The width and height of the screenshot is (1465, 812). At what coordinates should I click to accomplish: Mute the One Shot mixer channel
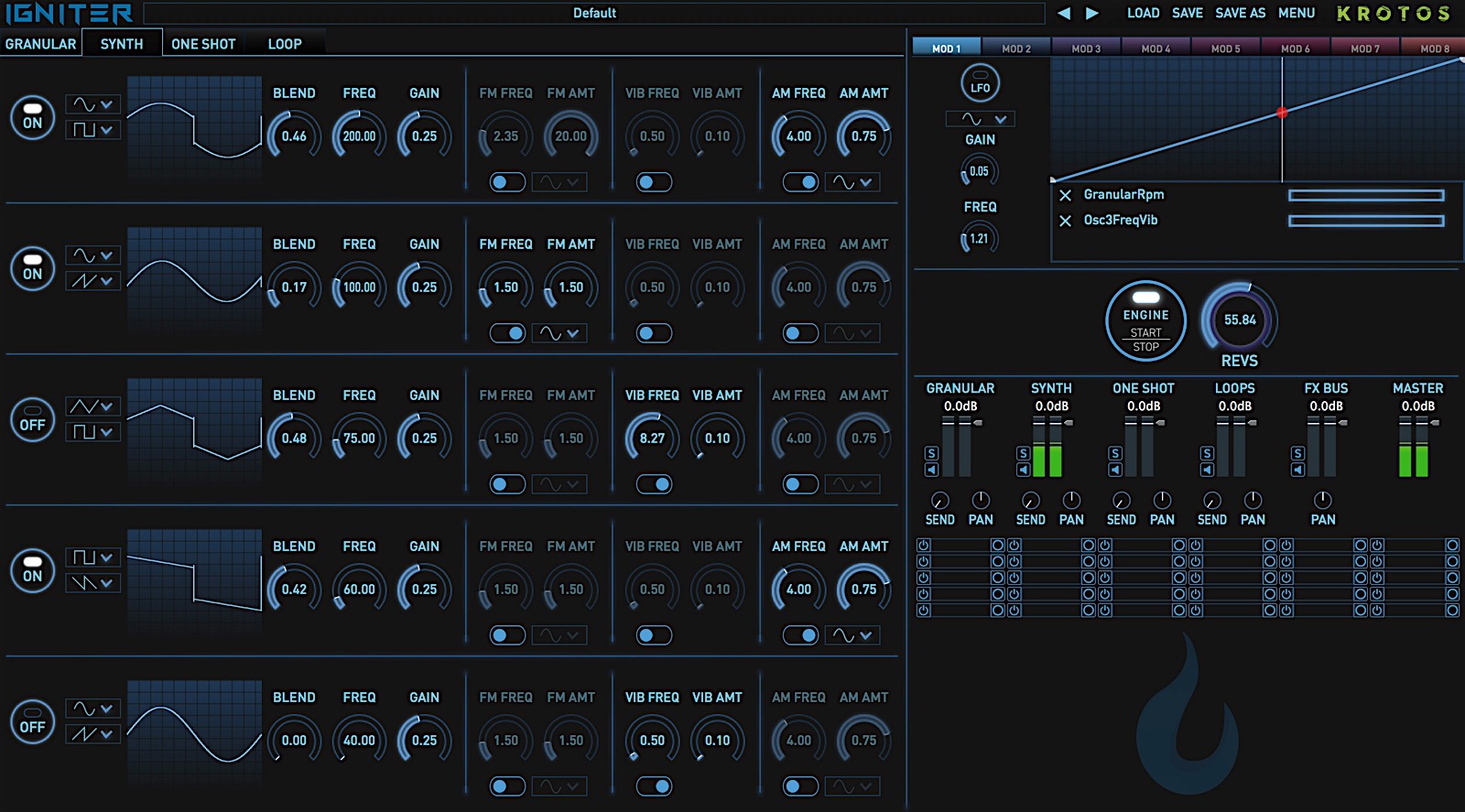(x=1114, y=470)
